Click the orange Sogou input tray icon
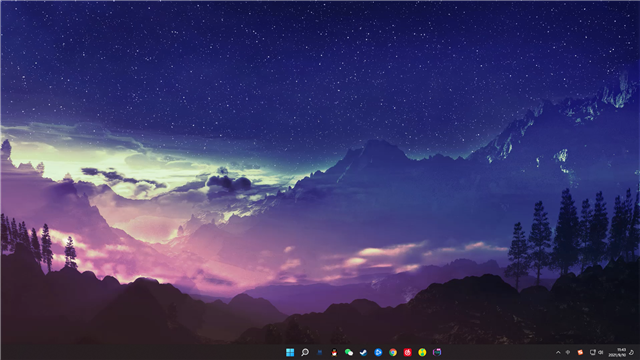This screenshot has height=360, width=640. pos(580,352)
